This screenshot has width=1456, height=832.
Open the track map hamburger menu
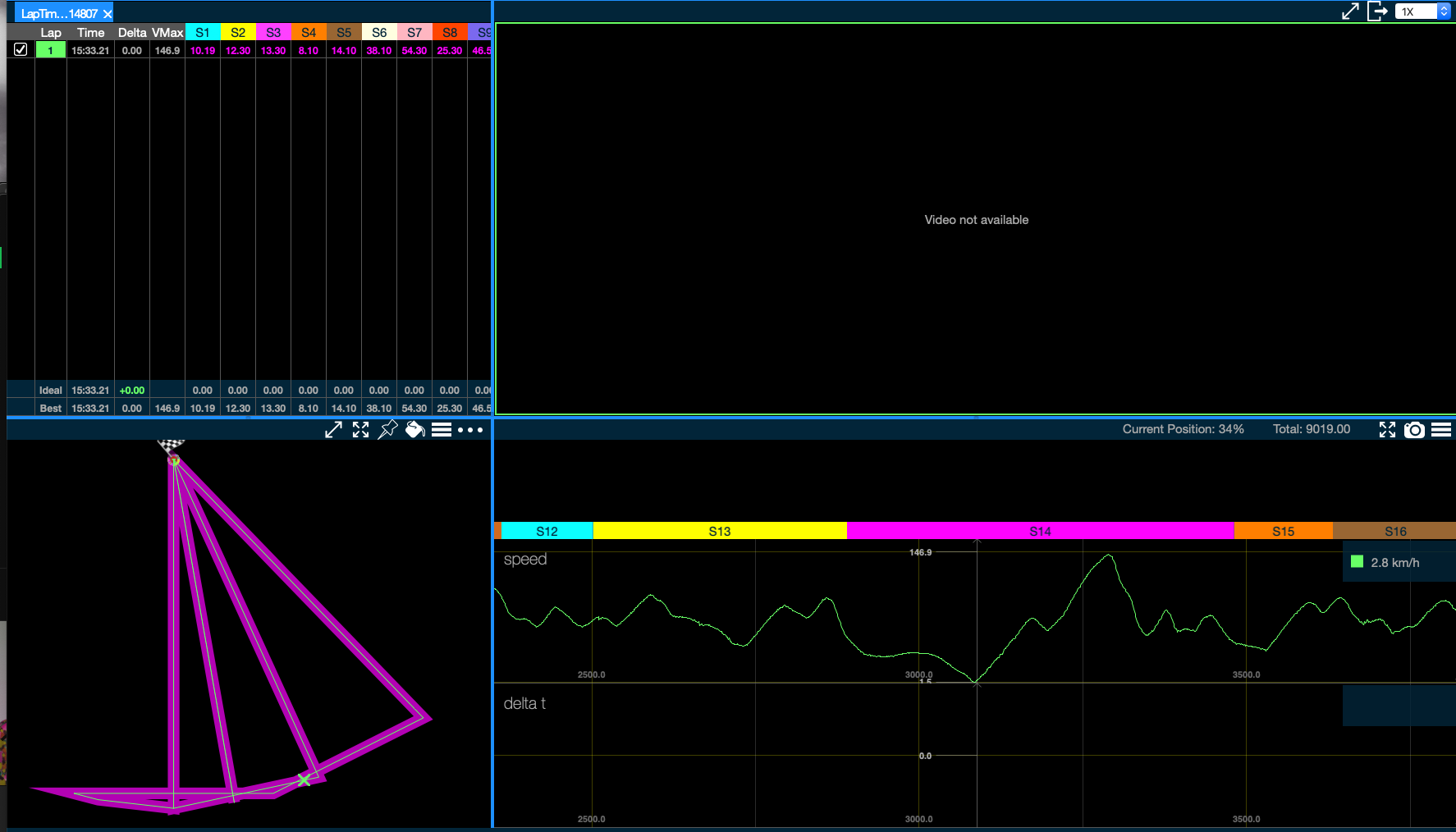pos(442,430)
